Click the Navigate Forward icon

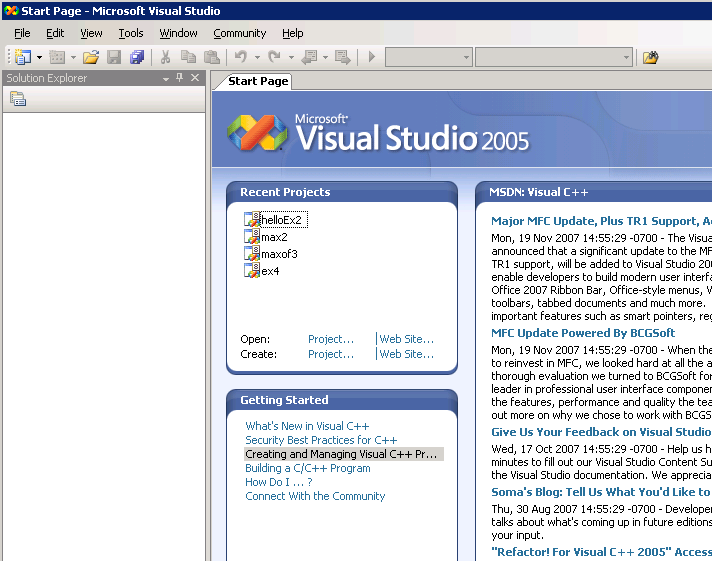pyautogui.click(x=342, y=57)
